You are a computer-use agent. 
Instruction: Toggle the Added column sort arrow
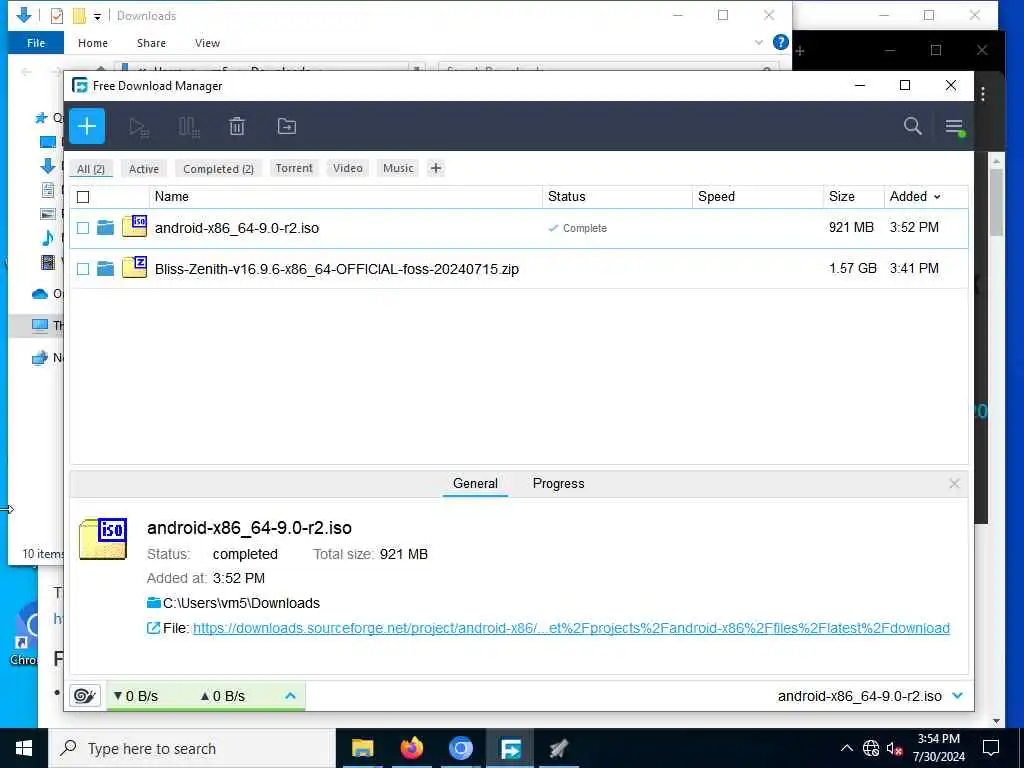tap(938, 197)
